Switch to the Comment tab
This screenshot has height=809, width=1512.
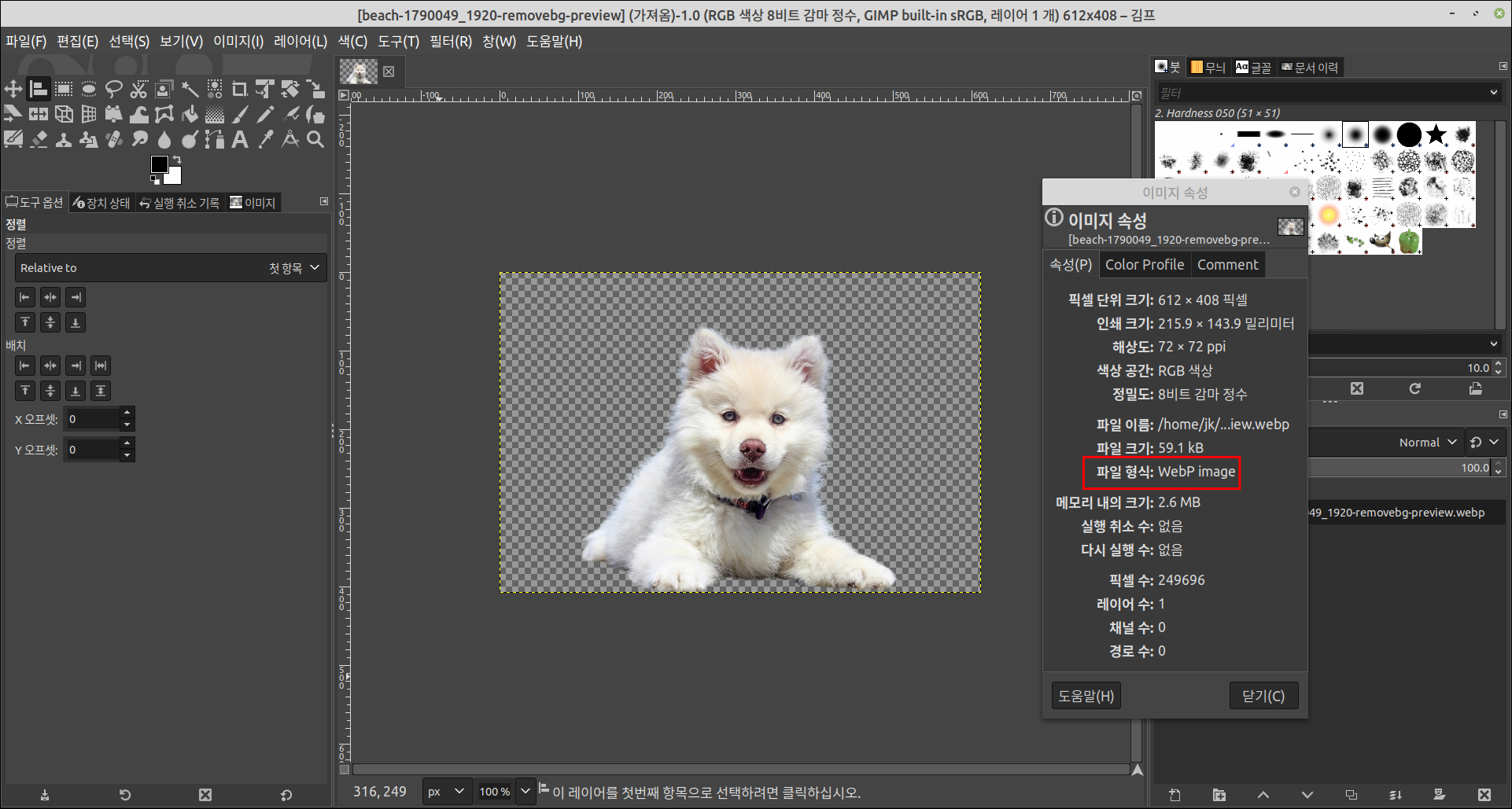tap(1227, 265)
